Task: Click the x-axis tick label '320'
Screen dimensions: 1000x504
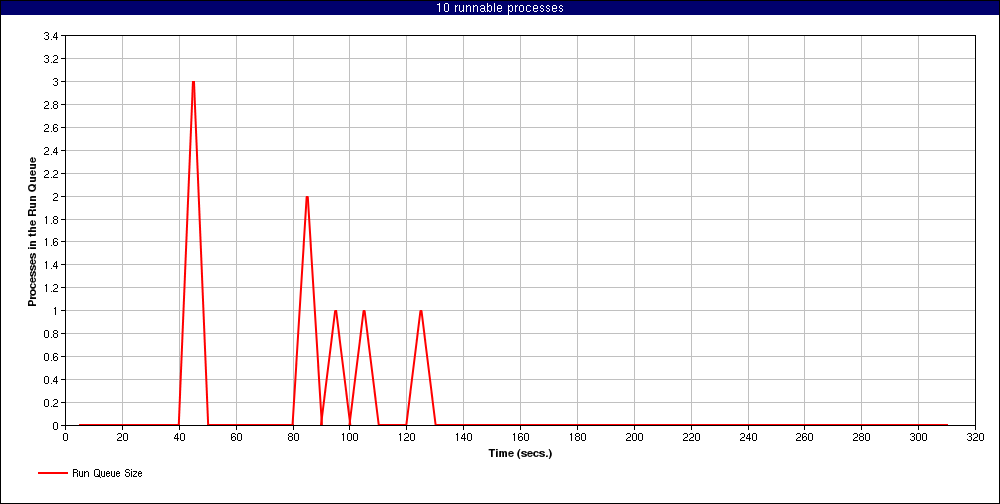Action: [x=975, y=437]
